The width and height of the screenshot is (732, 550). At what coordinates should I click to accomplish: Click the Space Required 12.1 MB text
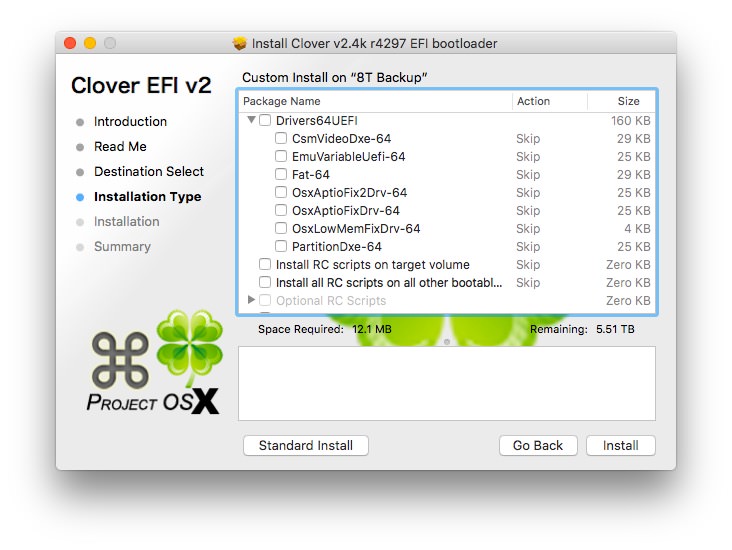point(324,329)
